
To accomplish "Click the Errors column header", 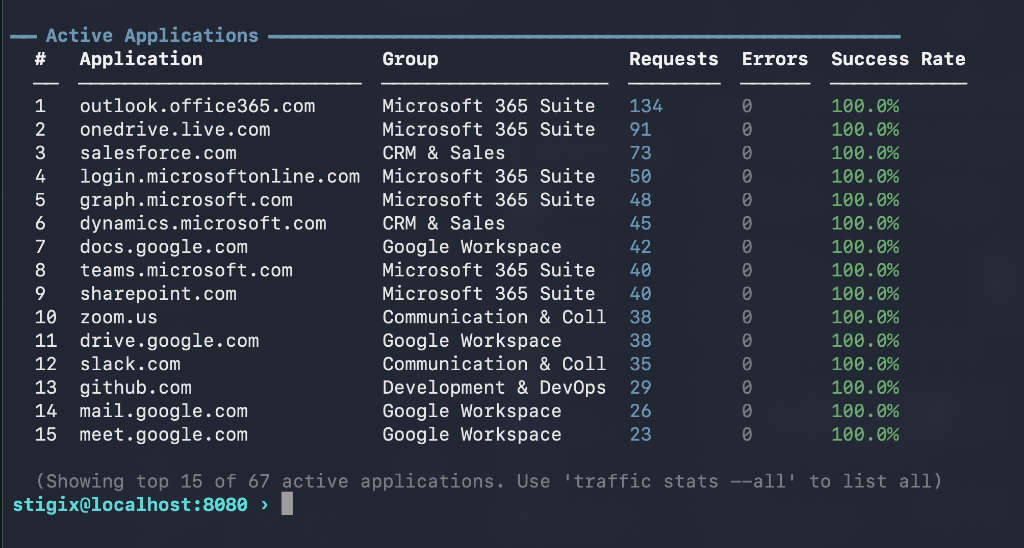I will 775,59.
